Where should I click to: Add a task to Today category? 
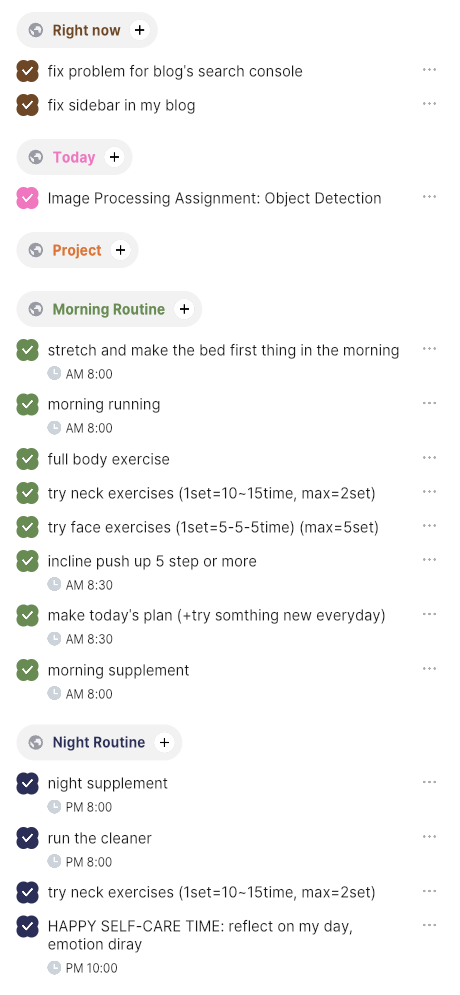tap(114, 157)
